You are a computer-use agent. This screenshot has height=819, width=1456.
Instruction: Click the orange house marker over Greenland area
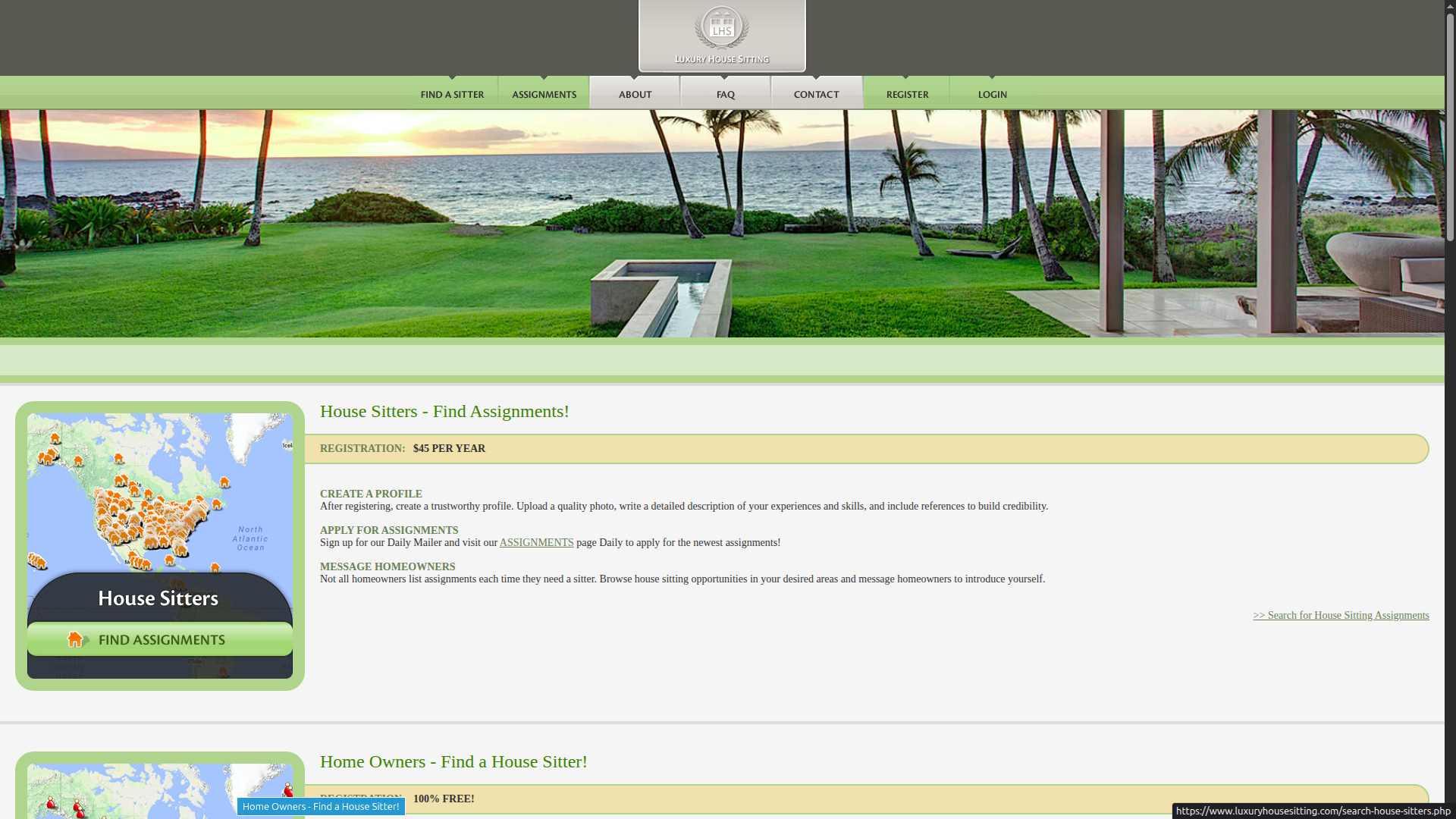(224, 482)
